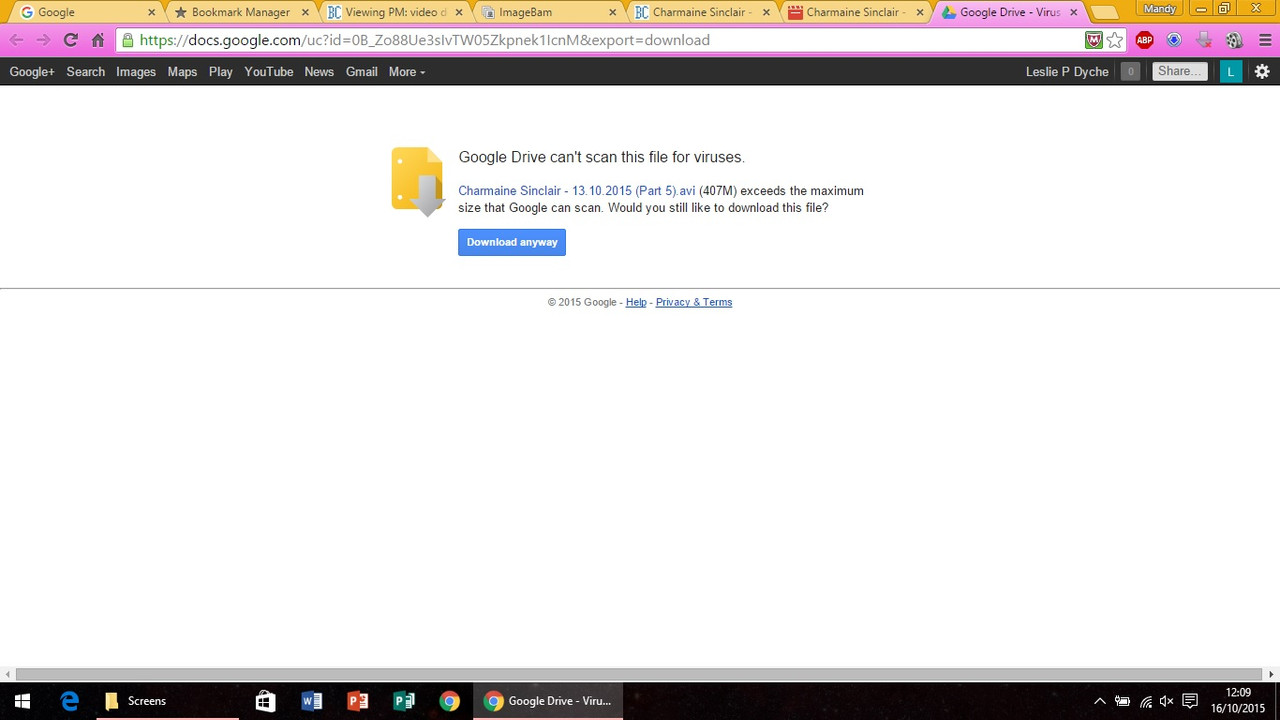Click the muted volume tray icon
Viewport: 1280px width, 720px height.
(1166, 701)
